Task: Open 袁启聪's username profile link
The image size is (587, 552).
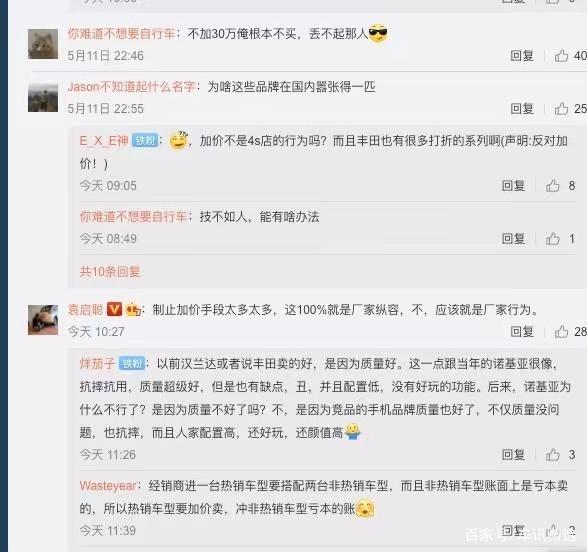Action: [85, 310]
